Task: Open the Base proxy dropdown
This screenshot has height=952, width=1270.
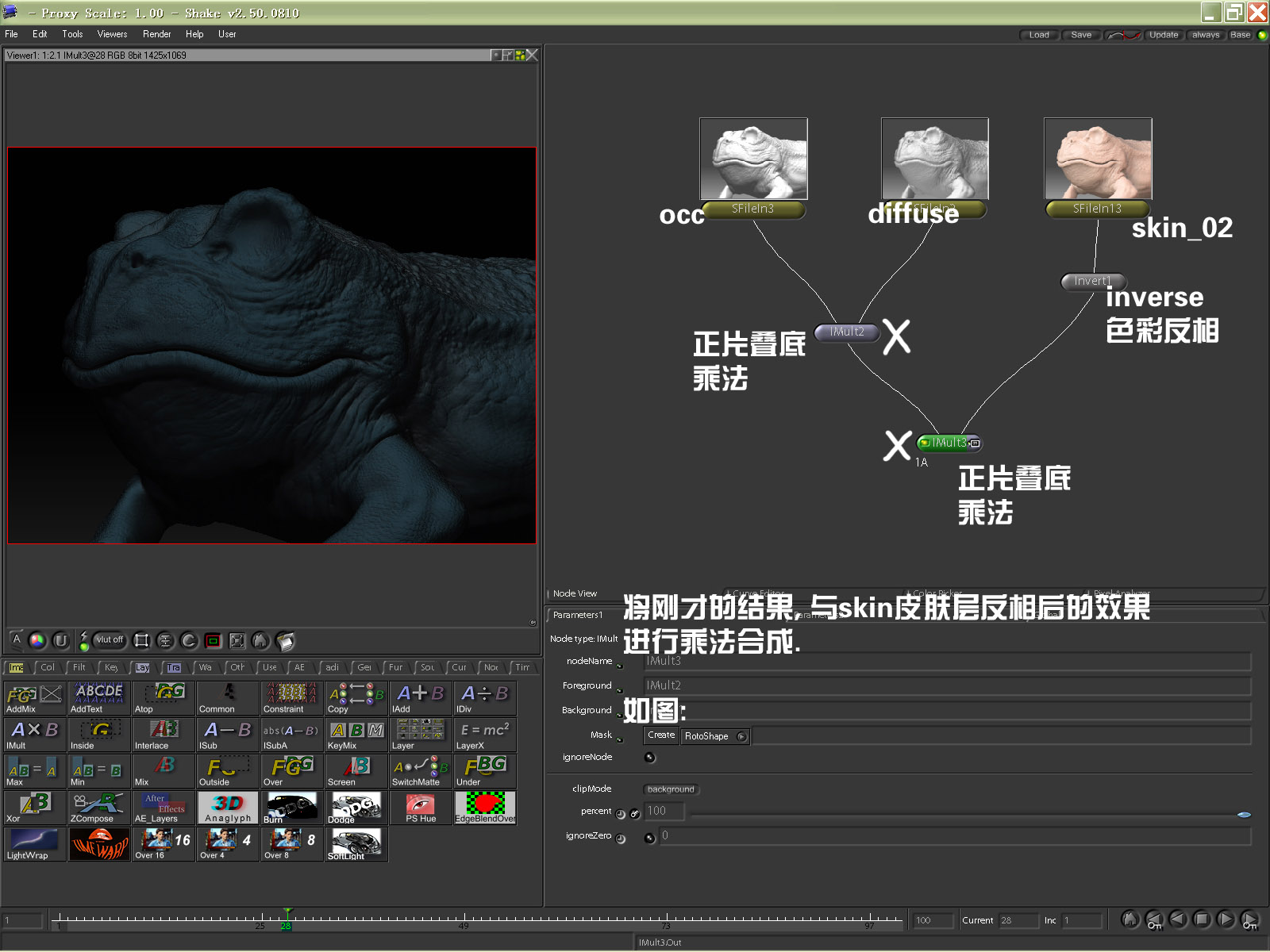Action: pos(1240,35)
